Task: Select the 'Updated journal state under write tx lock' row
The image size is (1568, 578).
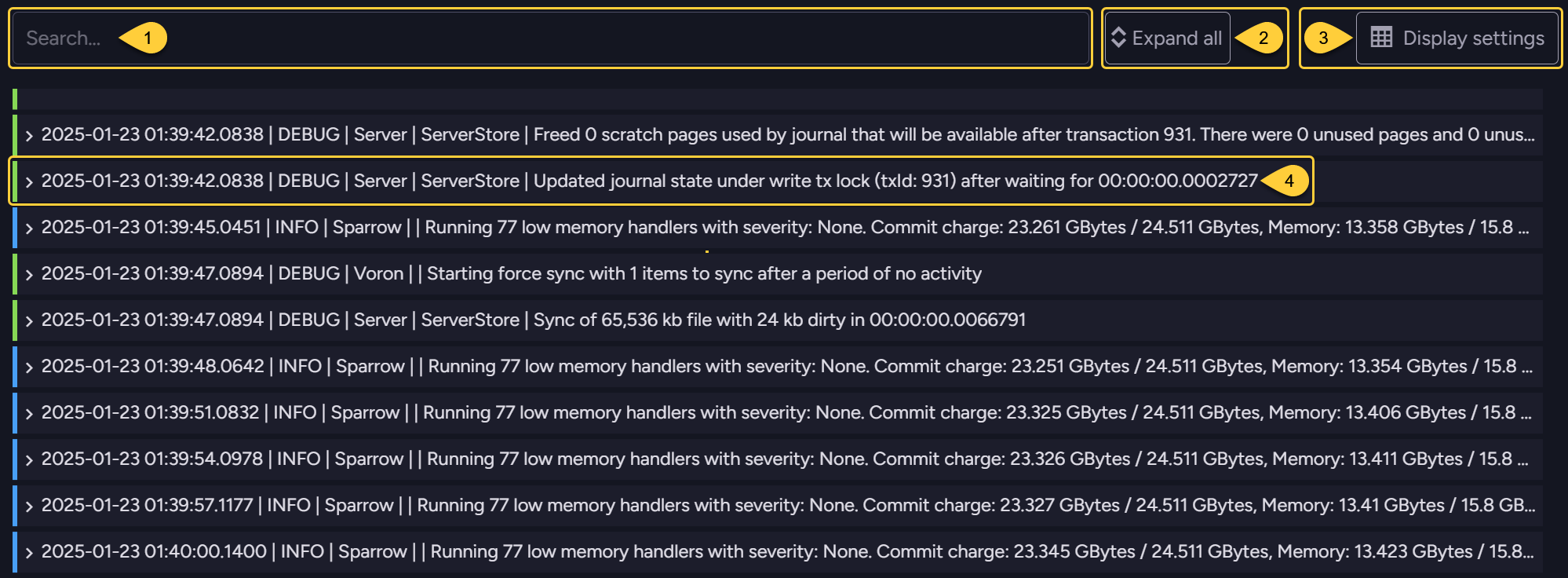Action: (x=778, y=181)
